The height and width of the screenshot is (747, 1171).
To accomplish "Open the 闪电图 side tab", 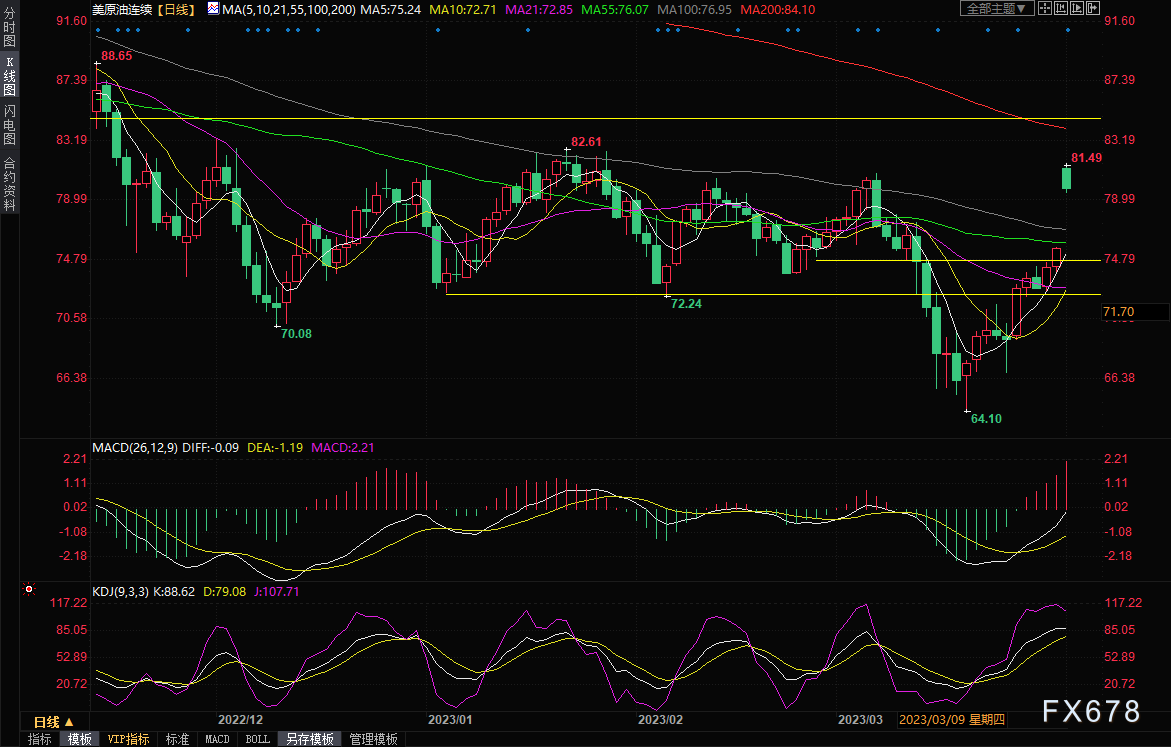I will click(9, 123).
